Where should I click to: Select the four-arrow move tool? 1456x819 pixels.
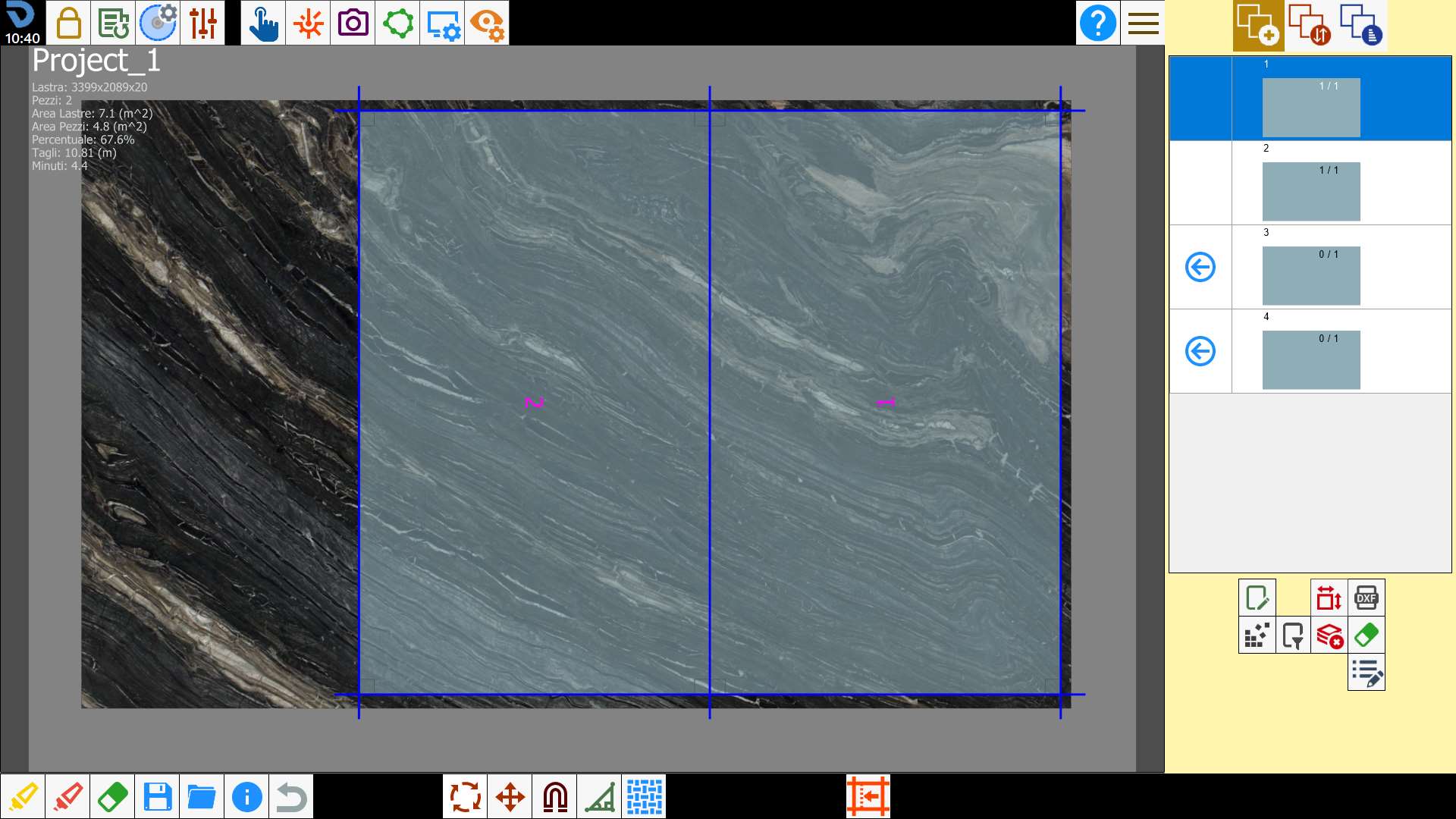pos(510,796)
